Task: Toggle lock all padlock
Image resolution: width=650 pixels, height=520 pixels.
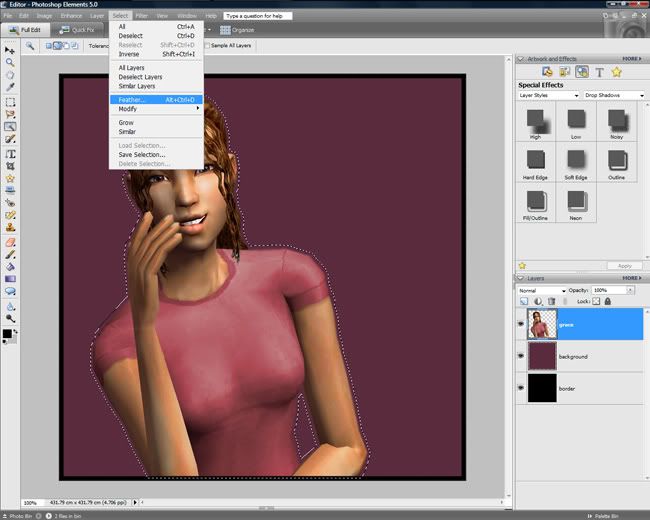Action: (x=608, y=301)
